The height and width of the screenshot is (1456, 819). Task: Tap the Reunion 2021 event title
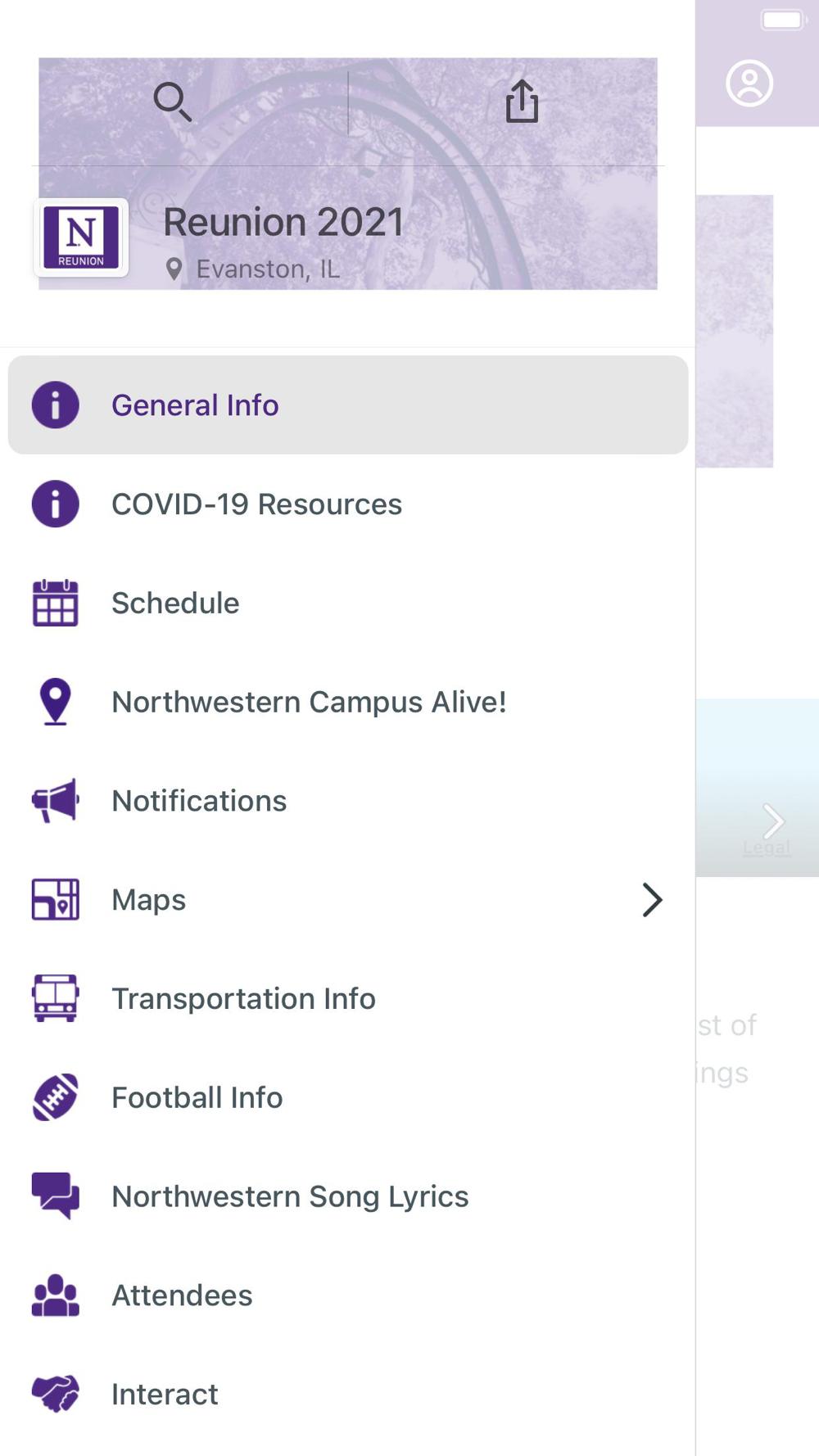pyautogui.click(x=283, y=222)
